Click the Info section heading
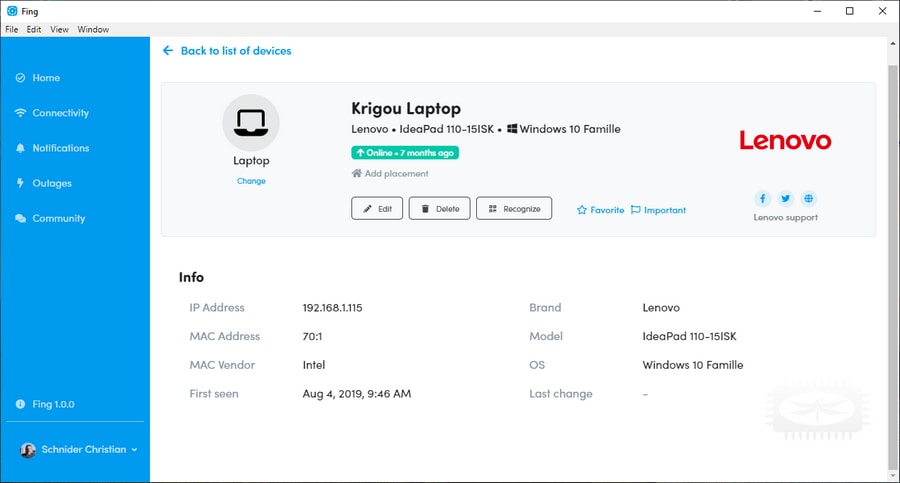The height and width of the screenshot is (483, 900). [191, 277]
